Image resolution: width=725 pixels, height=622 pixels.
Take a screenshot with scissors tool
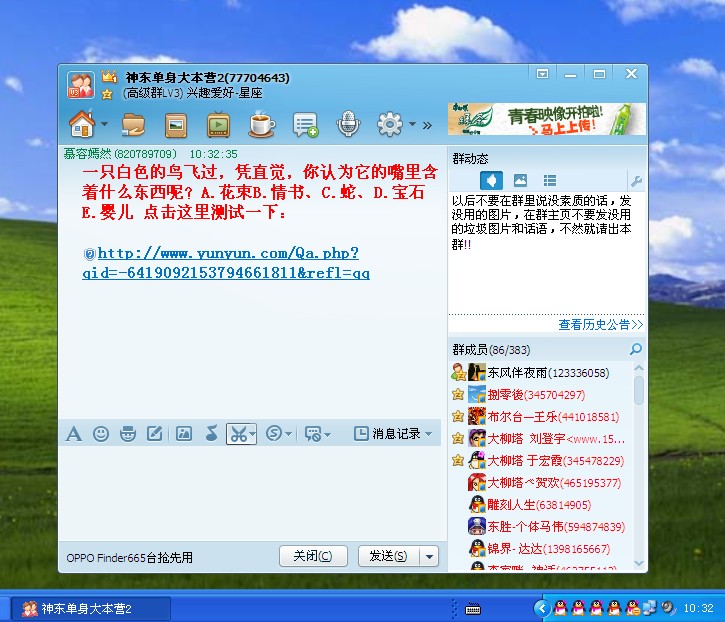238,434
